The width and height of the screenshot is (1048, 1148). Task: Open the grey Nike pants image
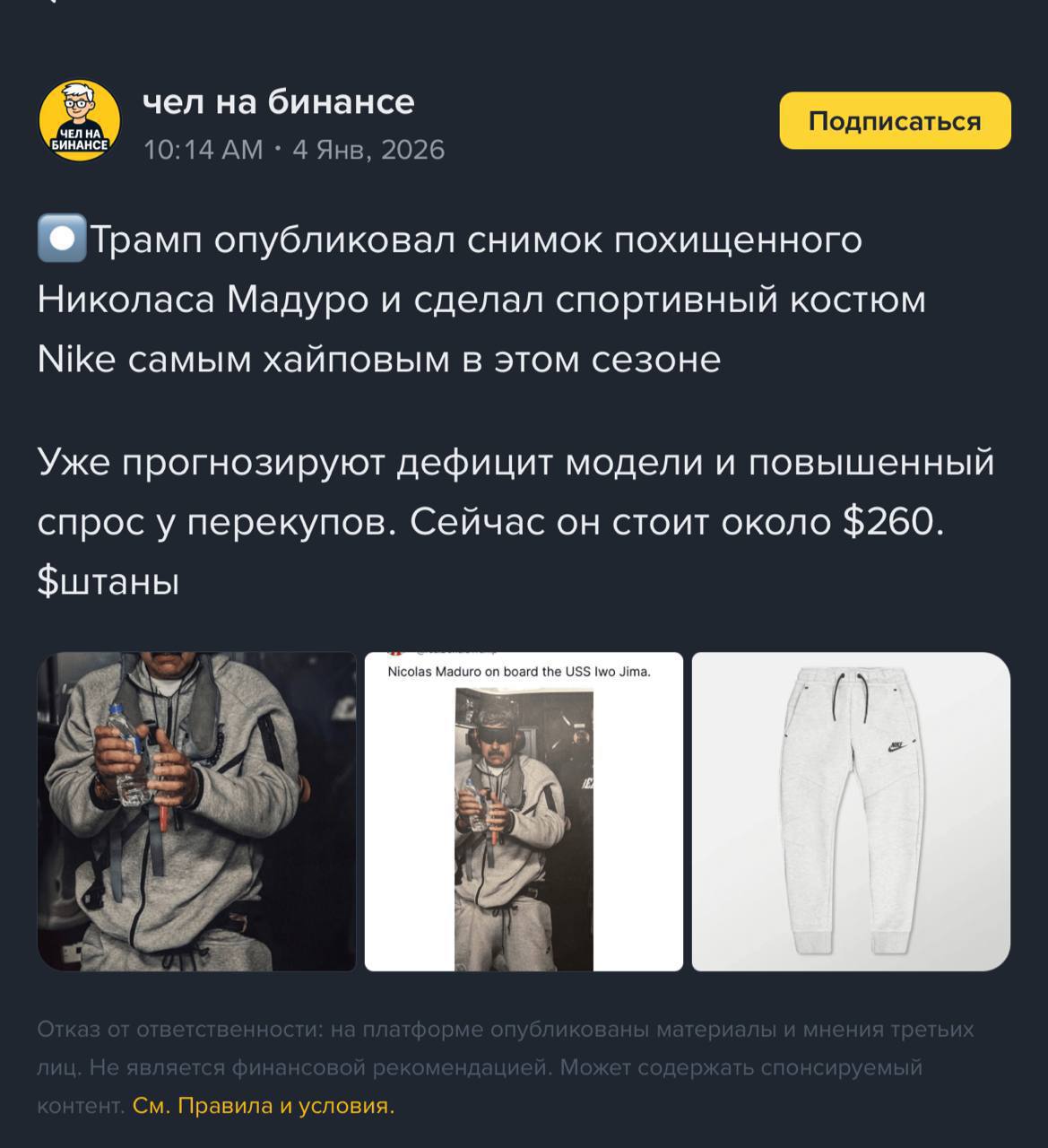(851, 812)
